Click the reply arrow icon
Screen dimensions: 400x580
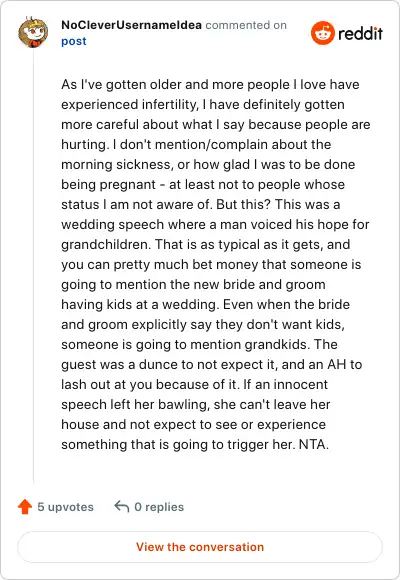click(x=122, y=506)
